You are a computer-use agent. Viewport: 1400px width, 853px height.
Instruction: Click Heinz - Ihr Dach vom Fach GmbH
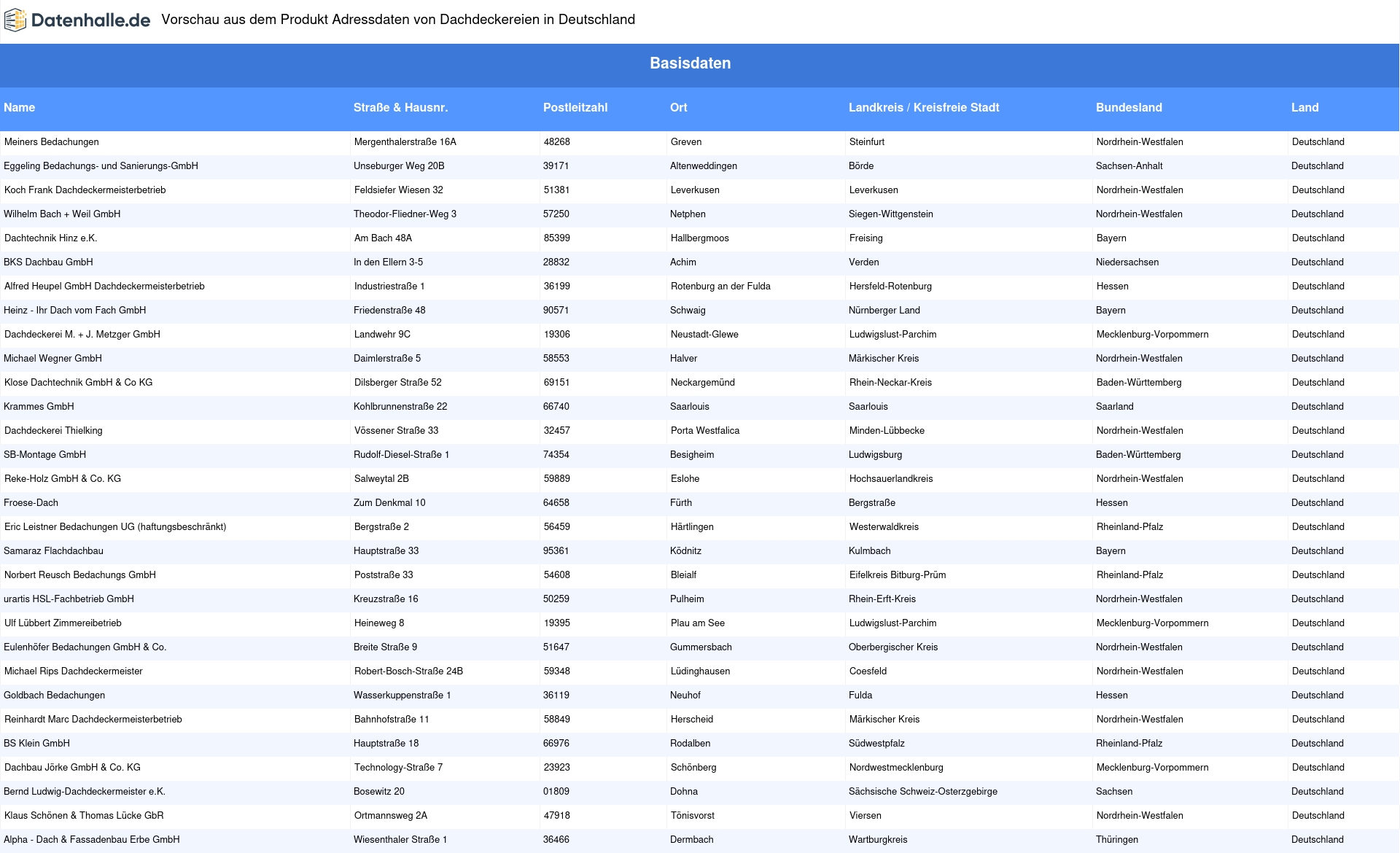(x=74, y=311)
